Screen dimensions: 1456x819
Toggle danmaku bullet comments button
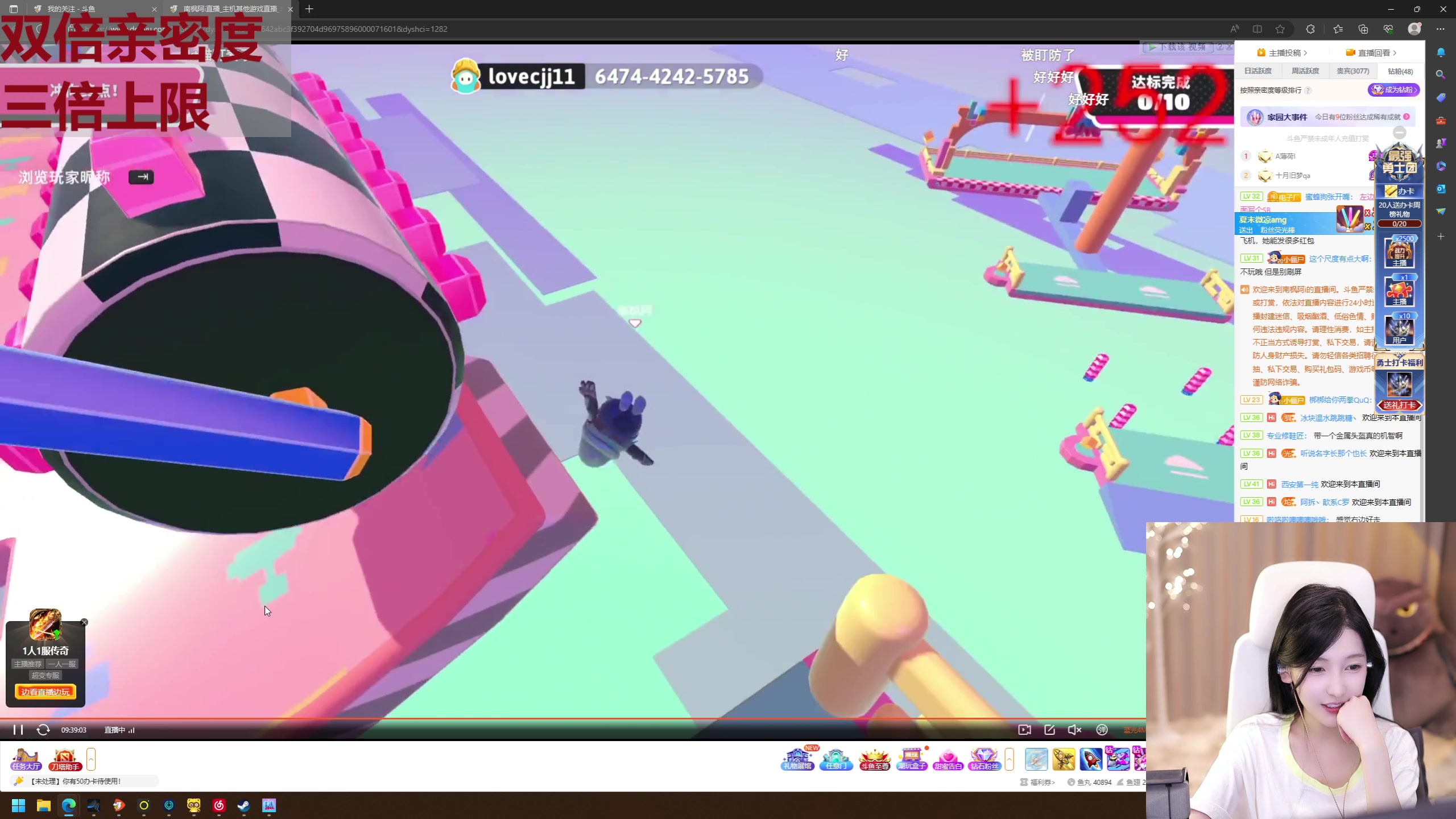point(1102,730)
